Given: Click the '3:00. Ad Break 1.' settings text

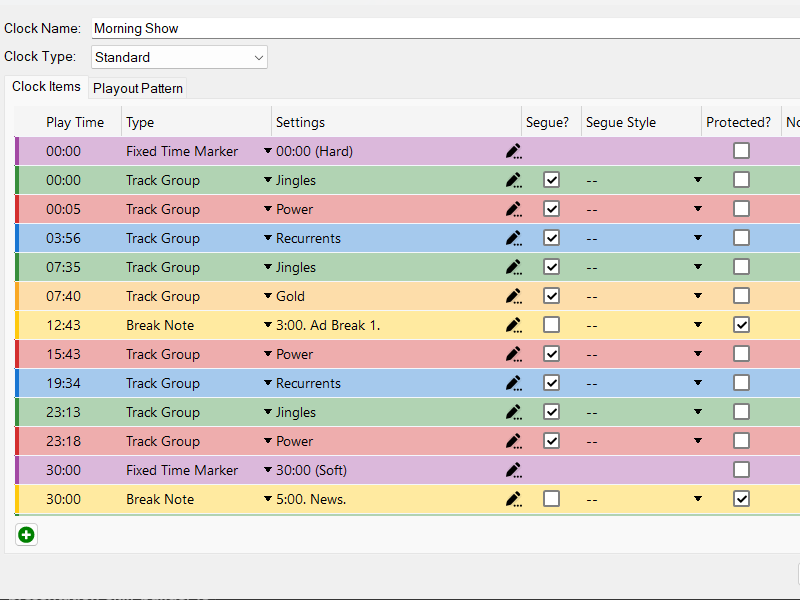Looking at the screenshot, I should click(x=328, y=325).
